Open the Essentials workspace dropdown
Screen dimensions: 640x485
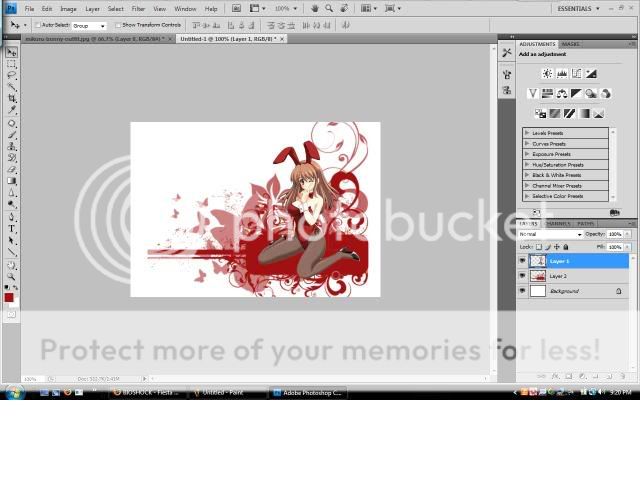[578, 9]
